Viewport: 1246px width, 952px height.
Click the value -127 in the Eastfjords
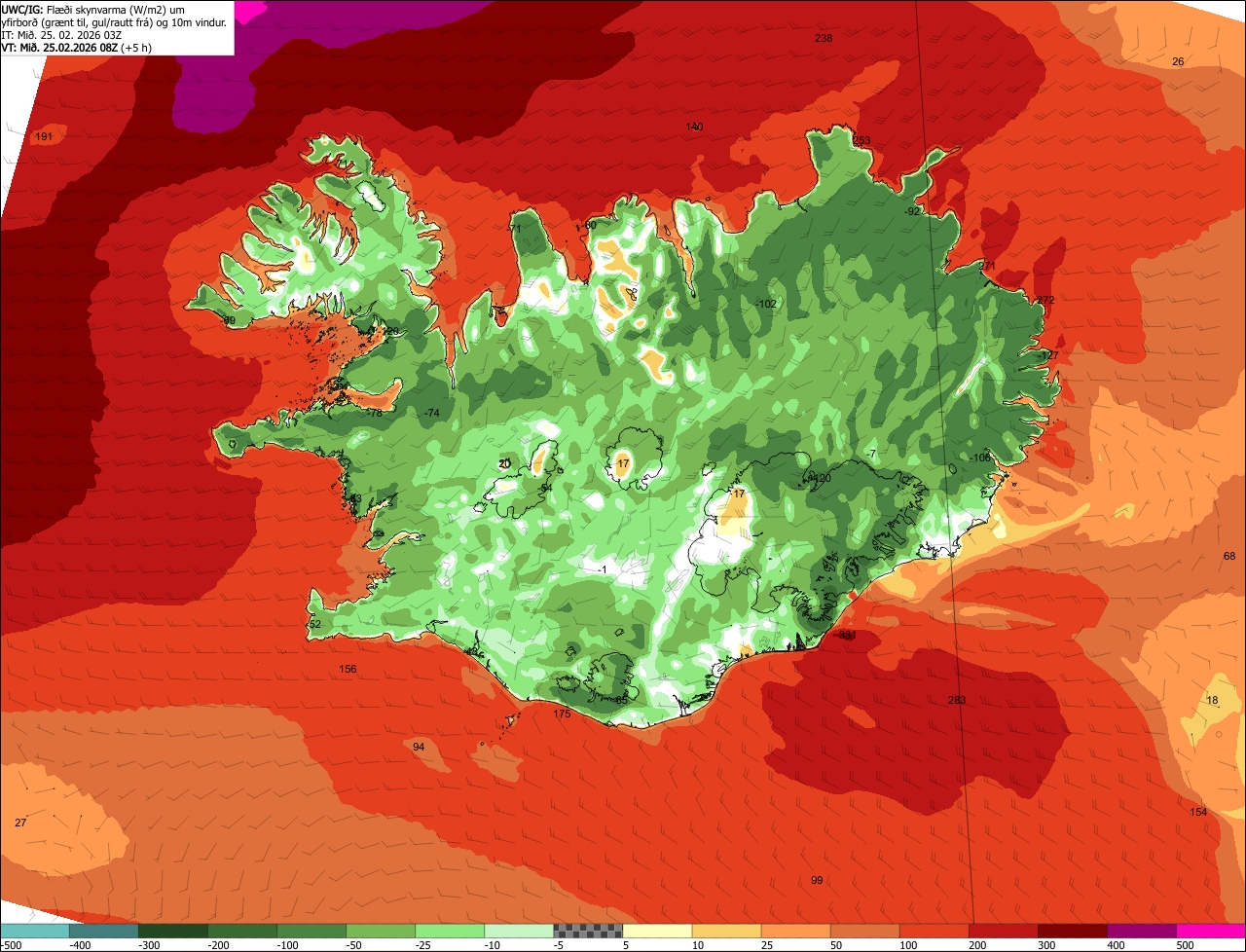1048,356
